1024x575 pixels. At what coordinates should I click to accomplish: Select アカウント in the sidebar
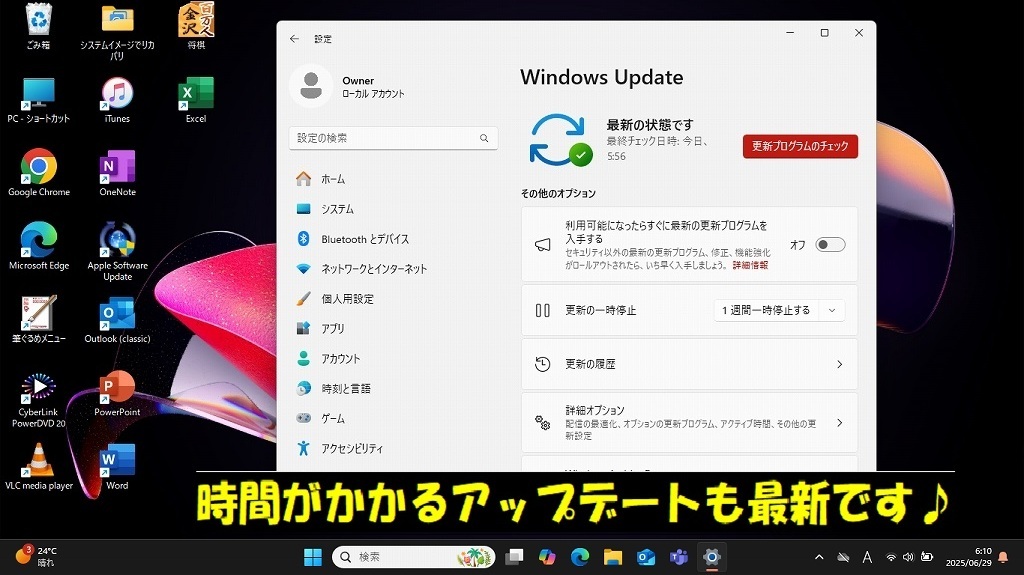point(393,359)
